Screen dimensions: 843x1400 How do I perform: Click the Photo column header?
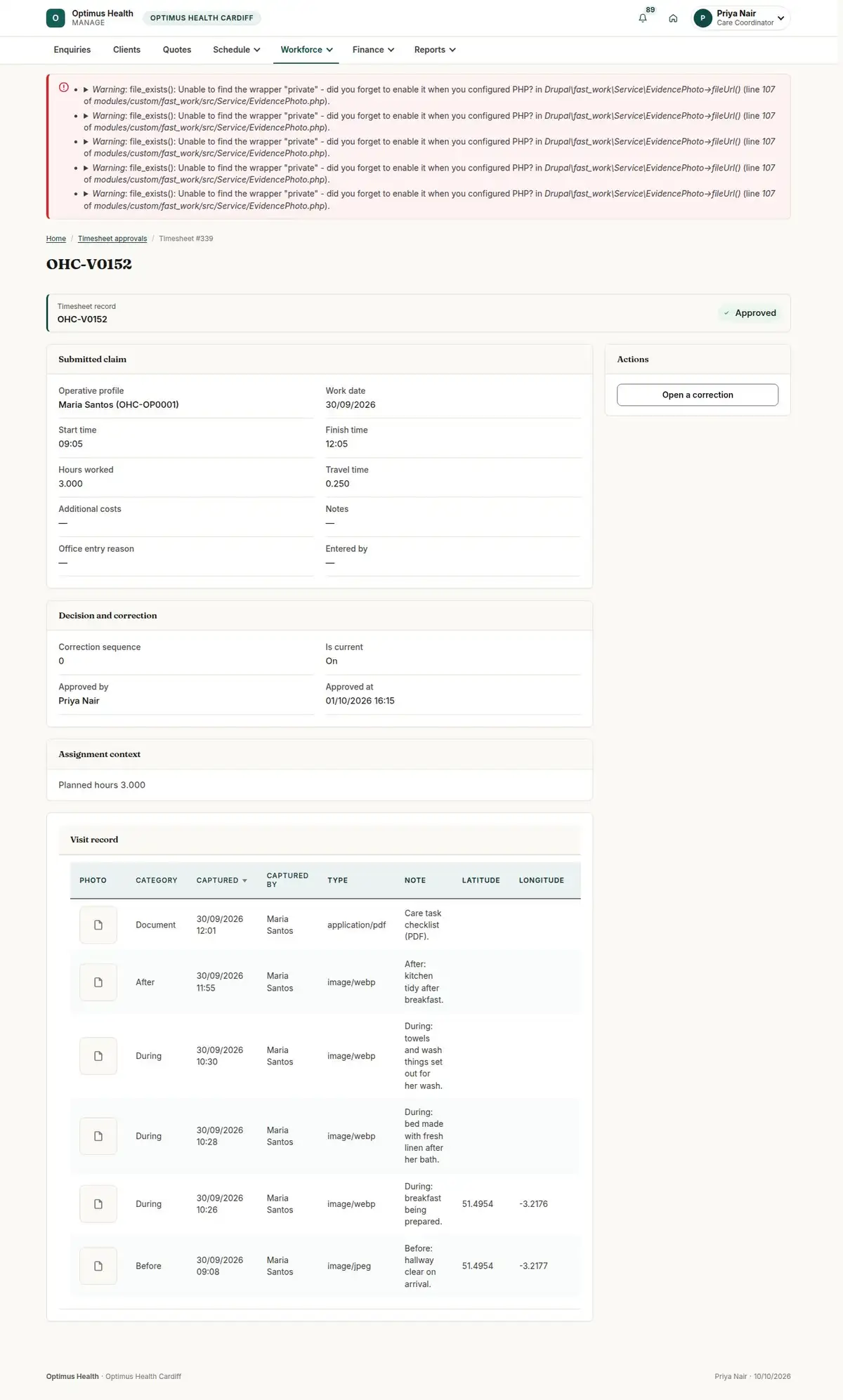[93, 880]
